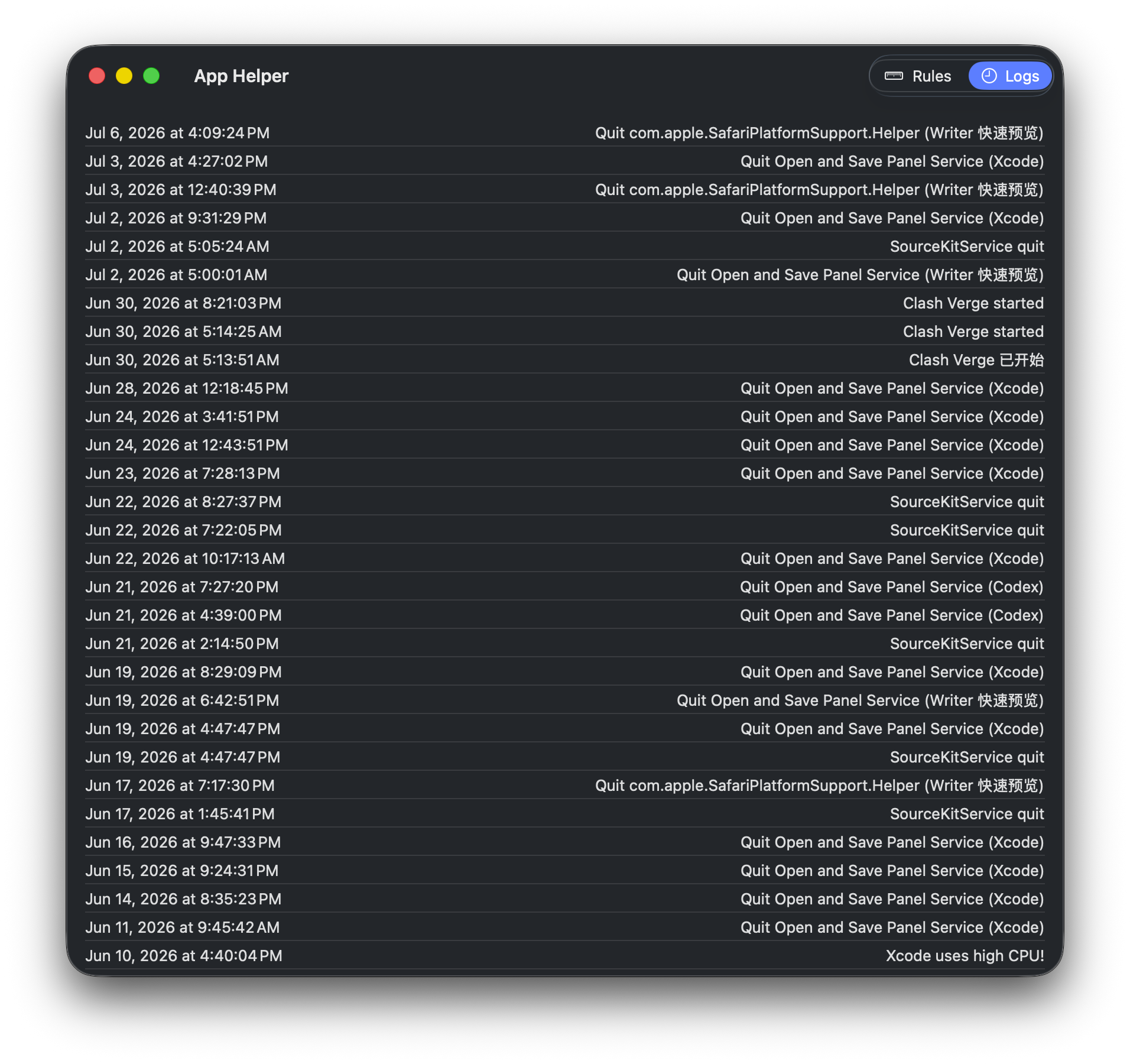Viewport: 1130px width, 1064px height.
Task: Select log entry Jul 2, 2026 at 9:31:29 PM
Action: pyautogui.click(x=564, y=218)
